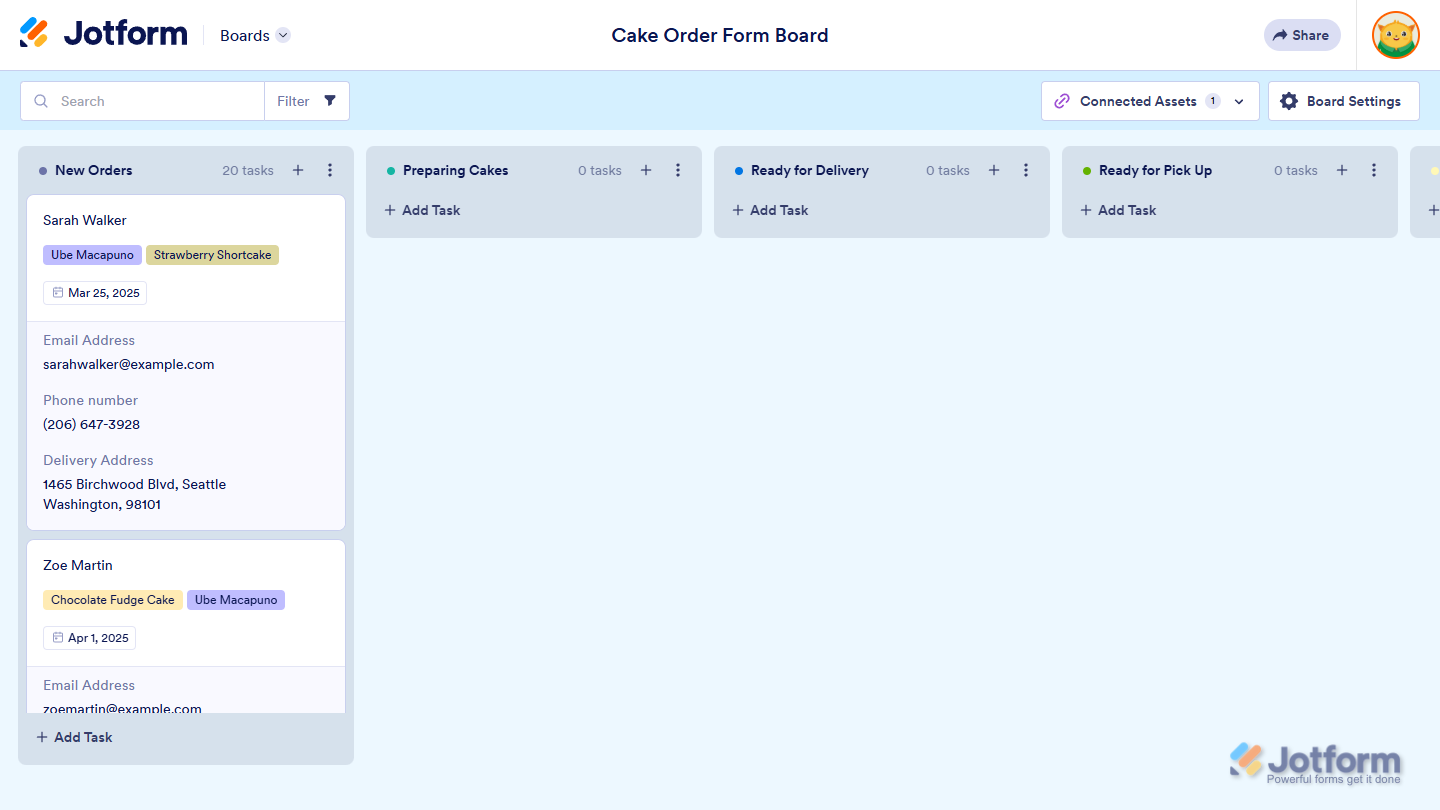Click plus icon in Preparing Cakes column

click(x=646, y=171)
